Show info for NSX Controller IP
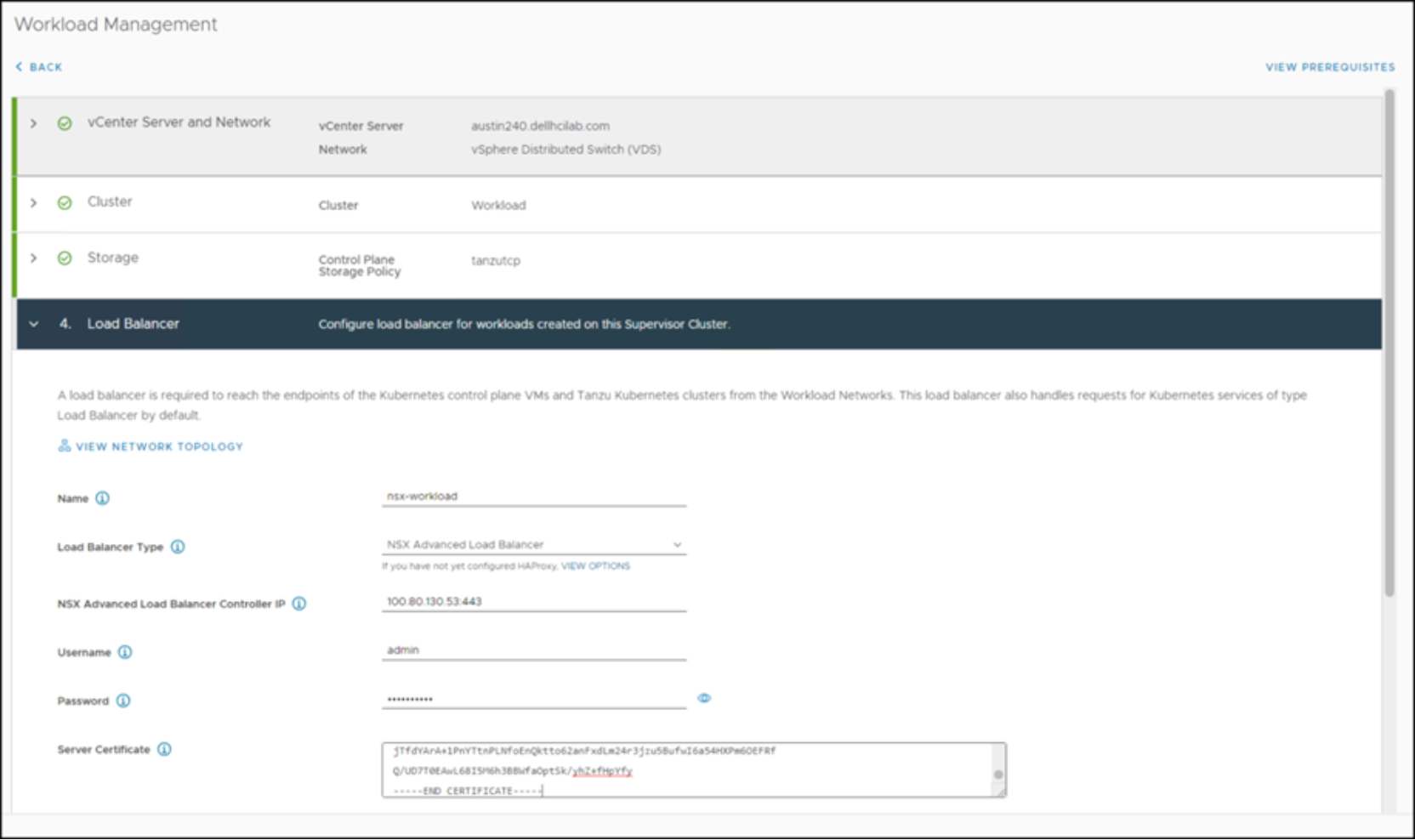This screenshot has height=840, width=1415. (x=299, y=604)
